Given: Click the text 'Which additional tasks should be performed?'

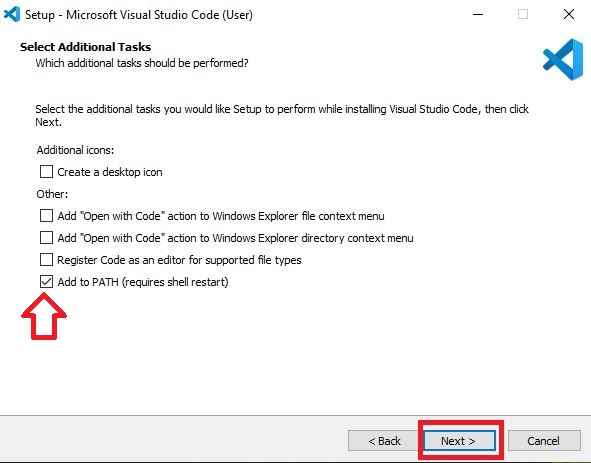Looking at the screenshot, I should tap(142, 63).
